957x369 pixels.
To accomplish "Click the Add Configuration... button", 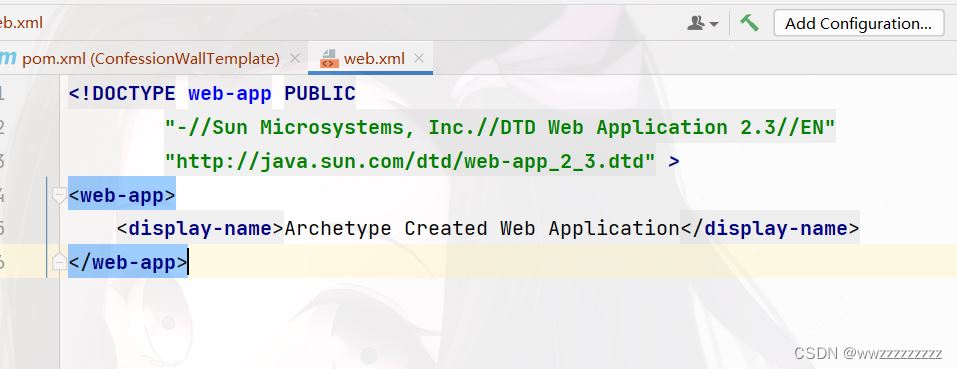I will point(858,23).
